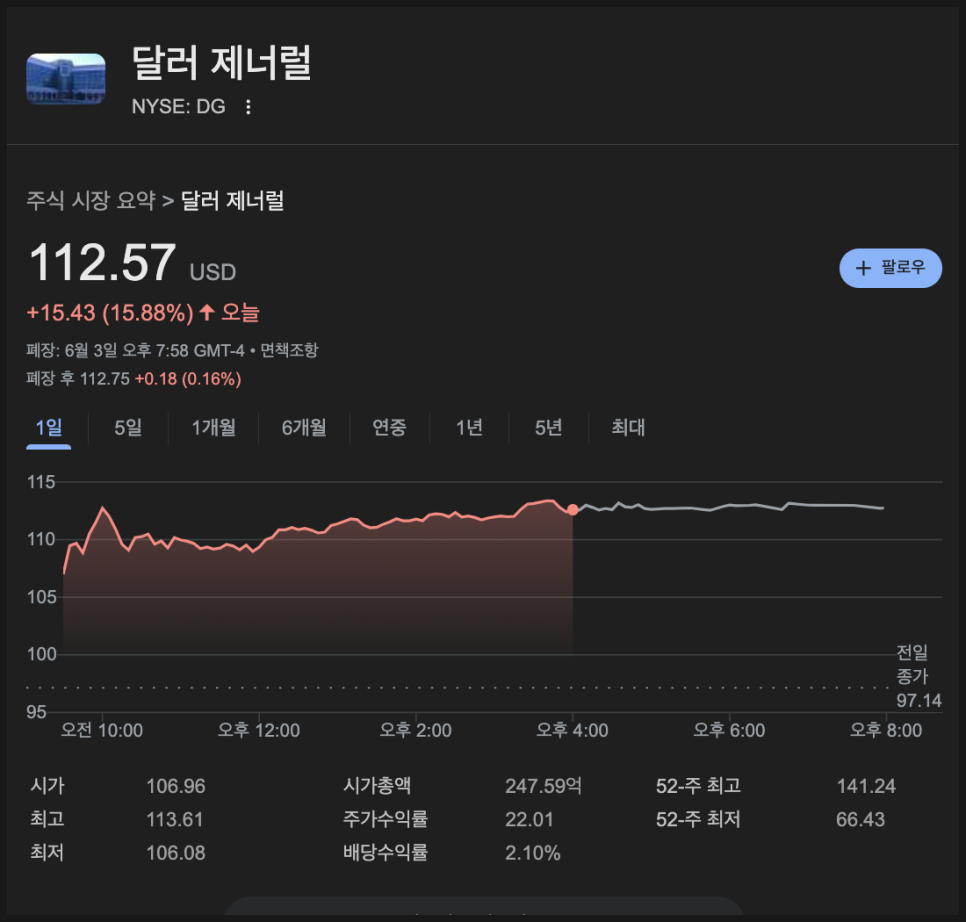Open the three-dot menu beside NYSE: DG
This screenshot has height=922, width=966.
coord(248,107)
